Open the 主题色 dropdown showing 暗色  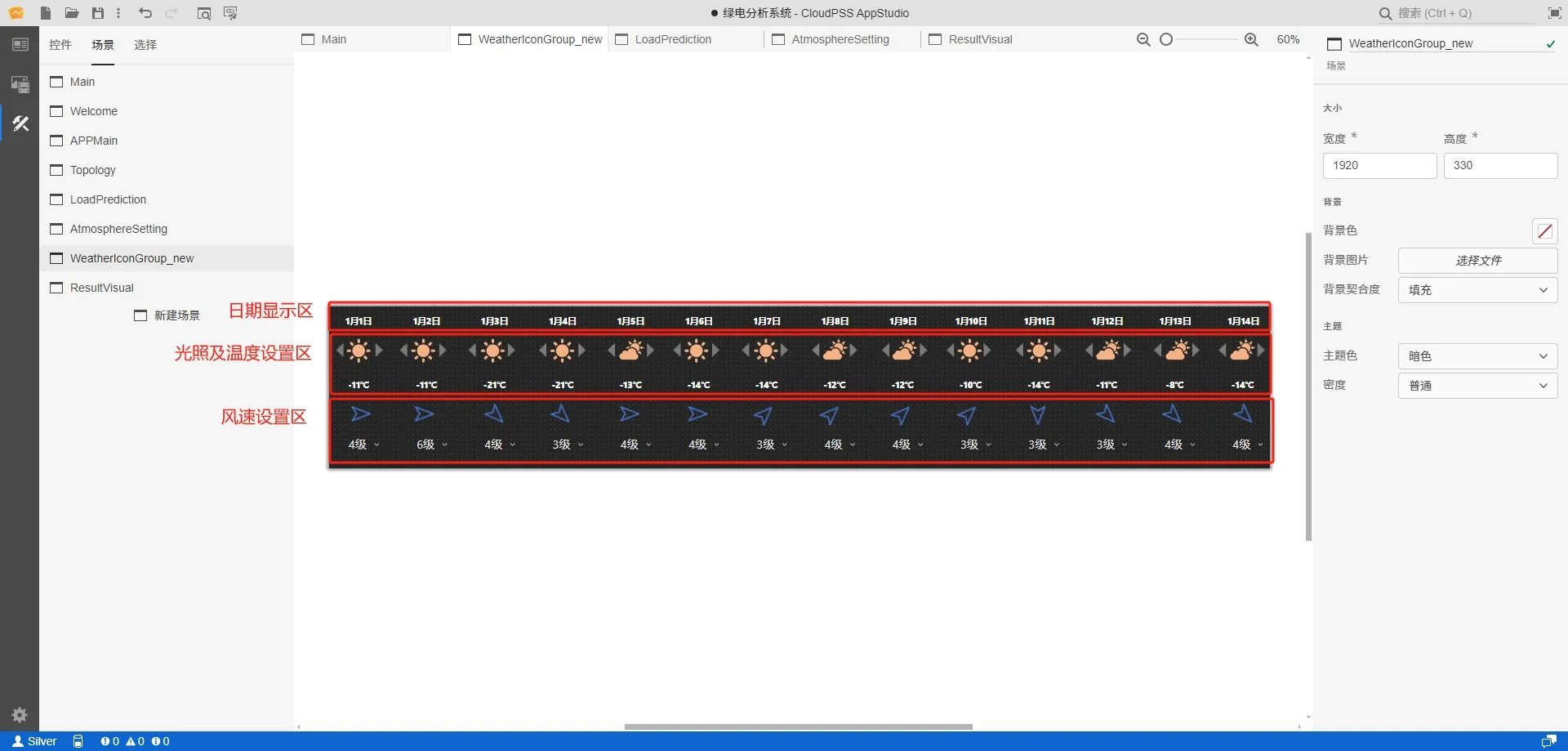pyautogui.click(x=1478, y=356)
